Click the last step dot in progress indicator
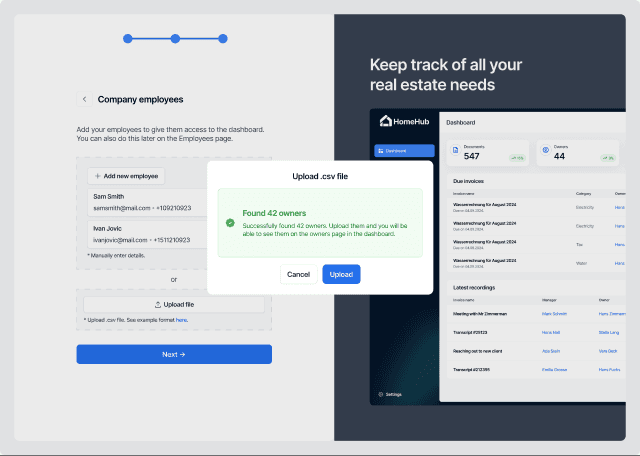Image resolution: width=640 pixels, height=456 pixels. [x=222, y=39]
